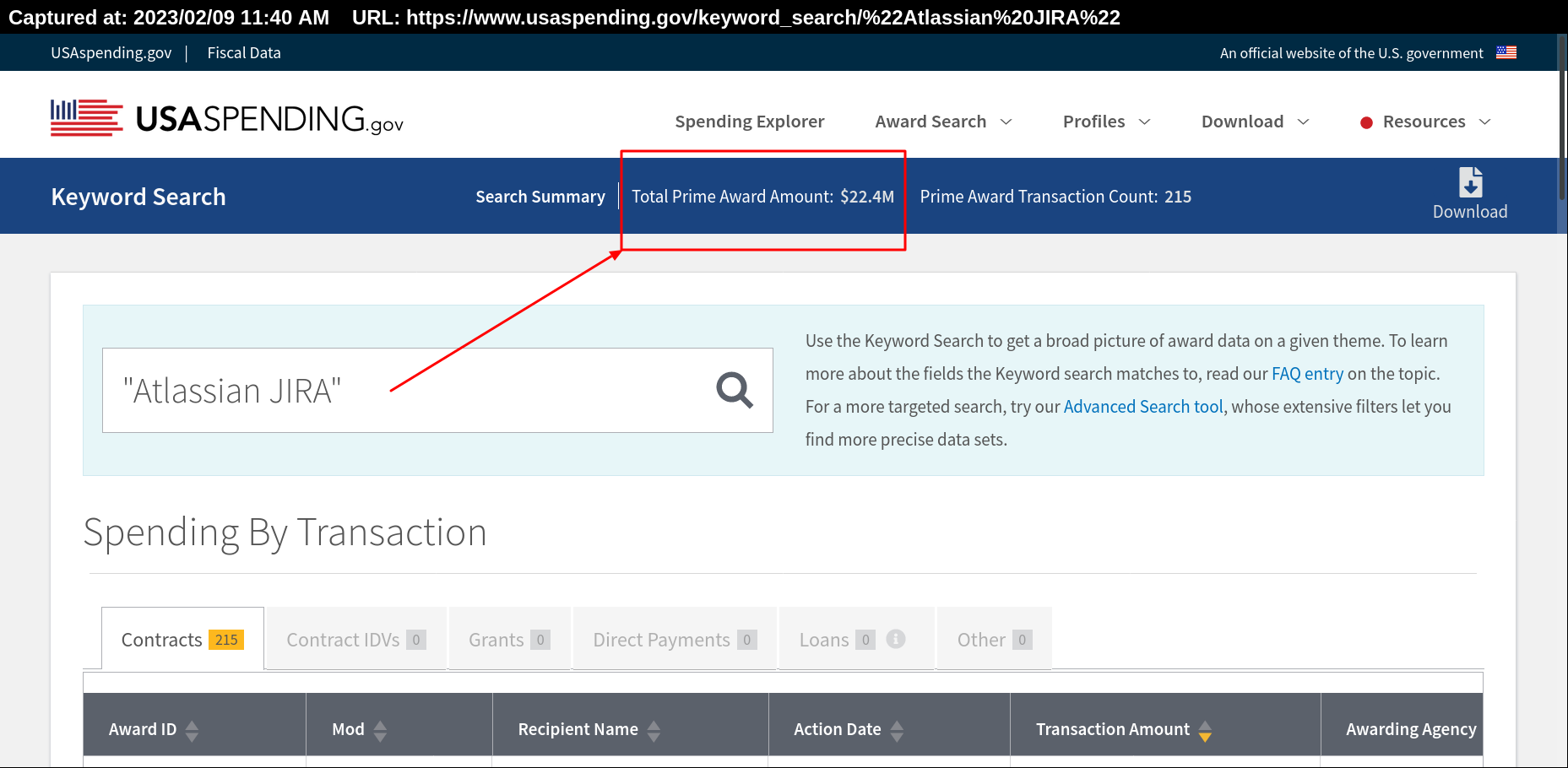Image resolution: width=1568 pixels, height=768 pixels.
Task: Click the Prime Award Transaction Count text
Action: click(1055, 197)
